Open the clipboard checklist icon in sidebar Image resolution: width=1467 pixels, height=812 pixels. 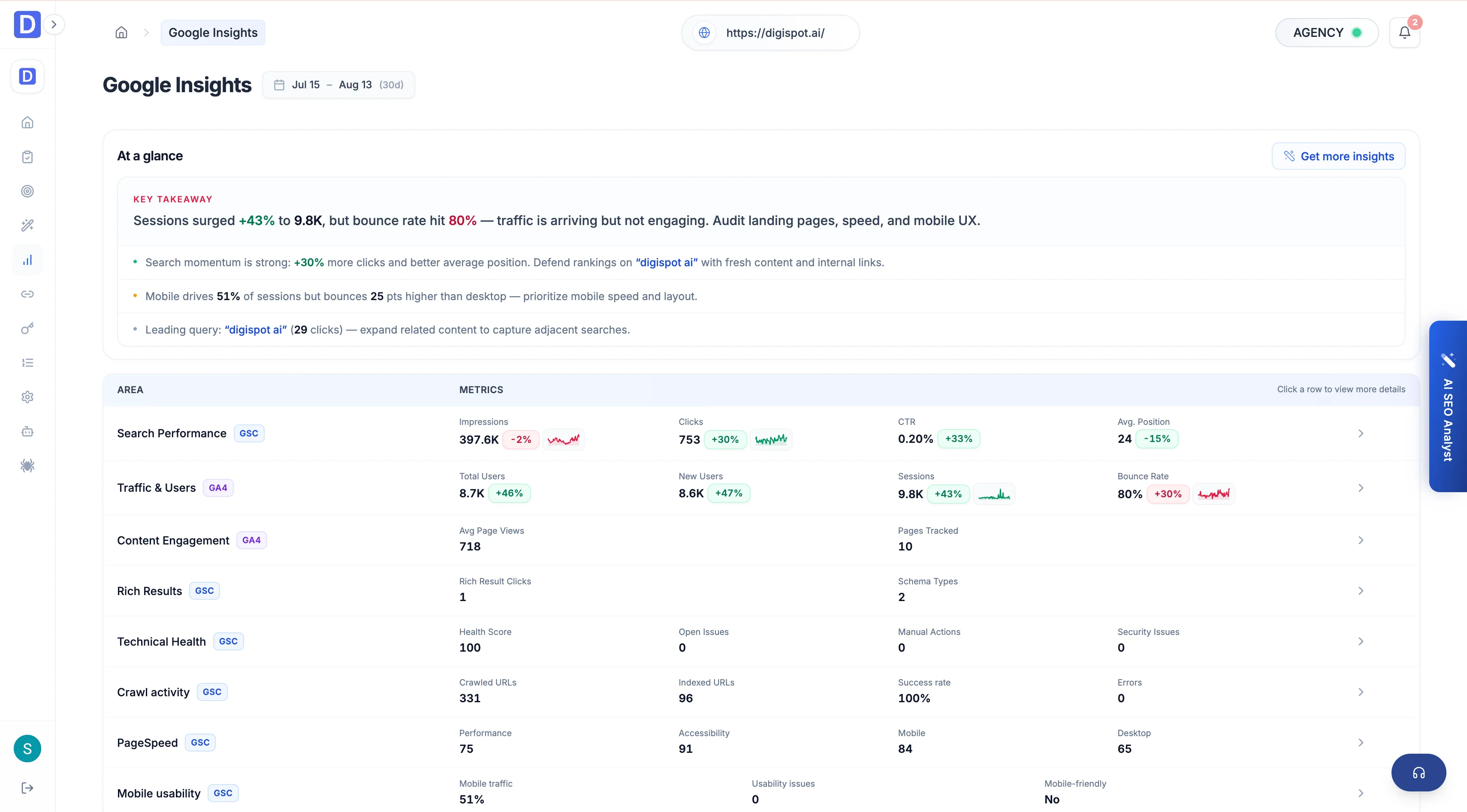(x=27, y=157)
